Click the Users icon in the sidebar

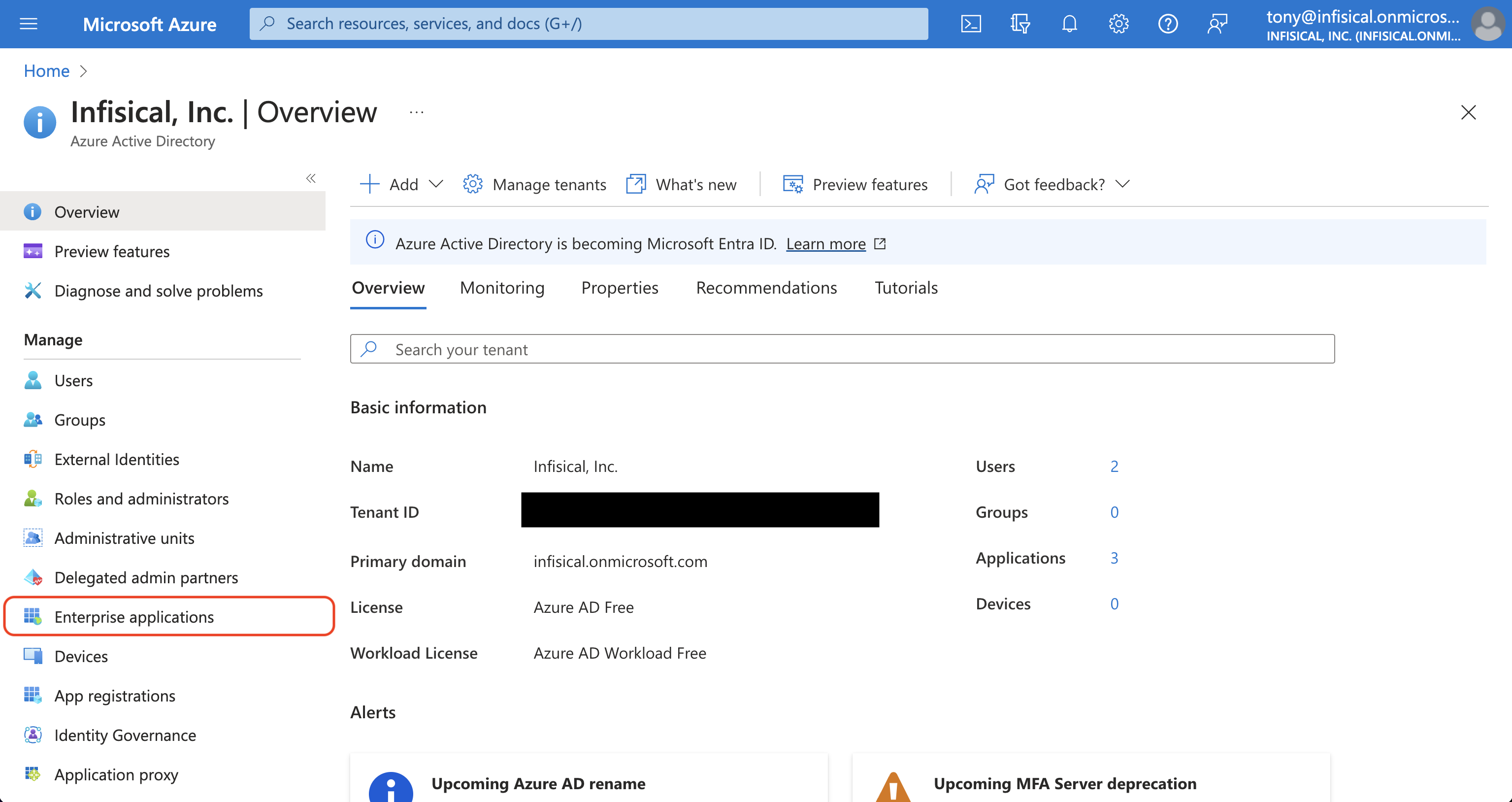click(33, 380)
